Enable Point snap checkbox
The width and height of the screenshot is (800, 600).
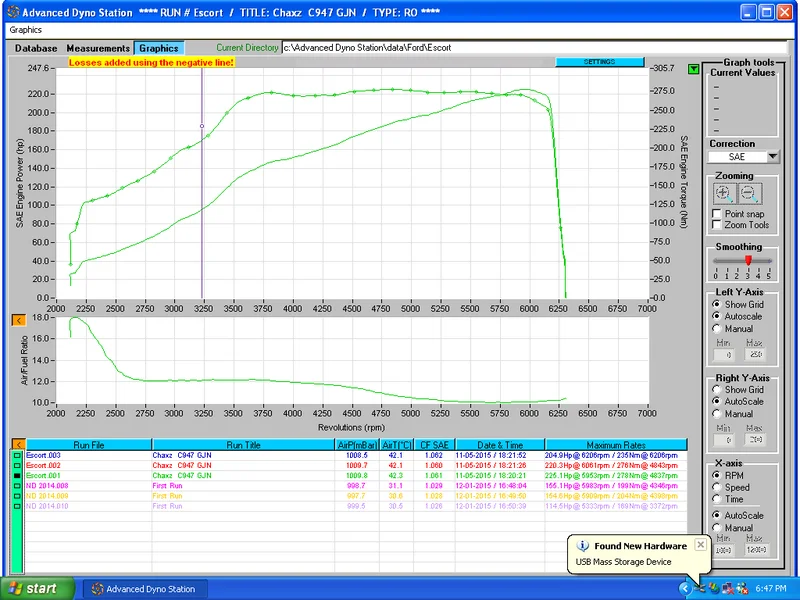[x=717, y=214]
